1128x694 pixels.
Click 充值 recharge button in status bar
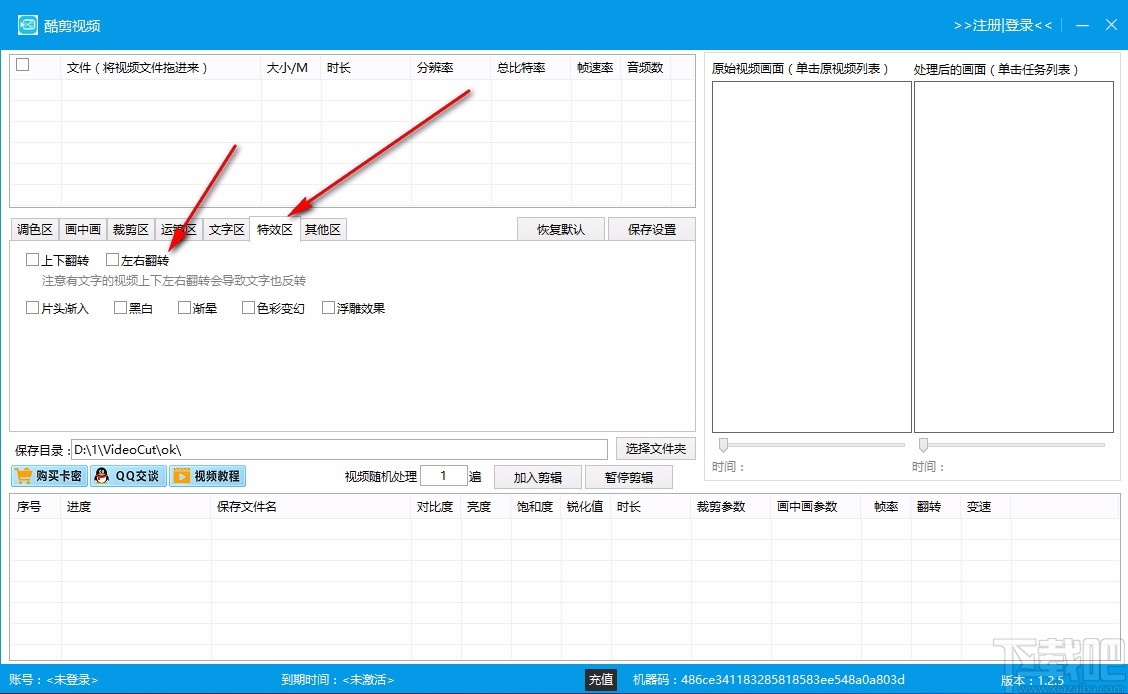pyautogui.click(x=601, y=680)
